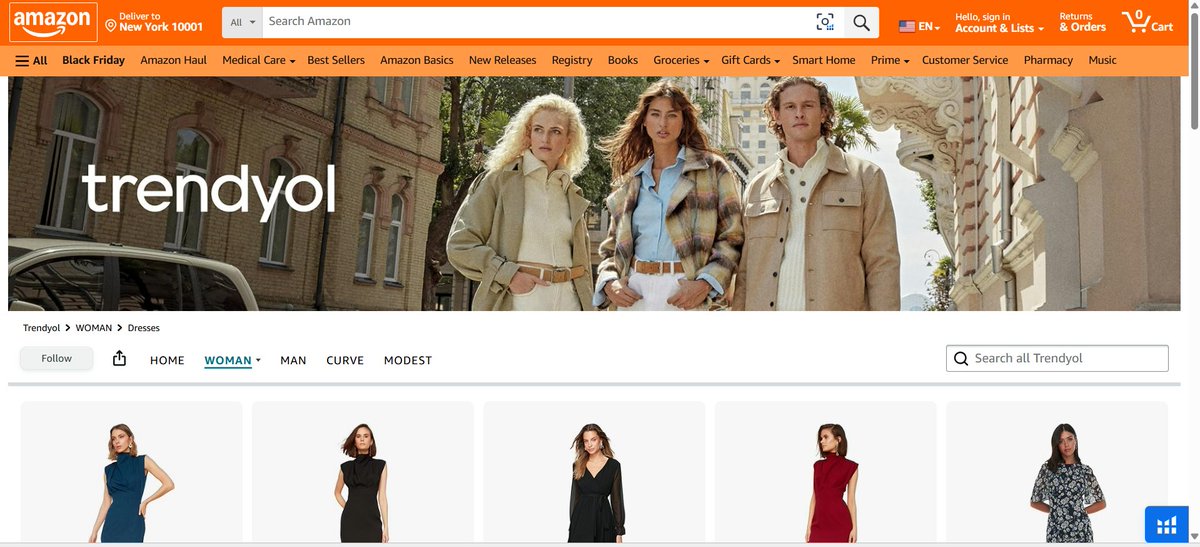This screenshot has height=547, width=1200.
Task: Switch to Trendyol CURVE tab
Action: (x=345, y=360)
